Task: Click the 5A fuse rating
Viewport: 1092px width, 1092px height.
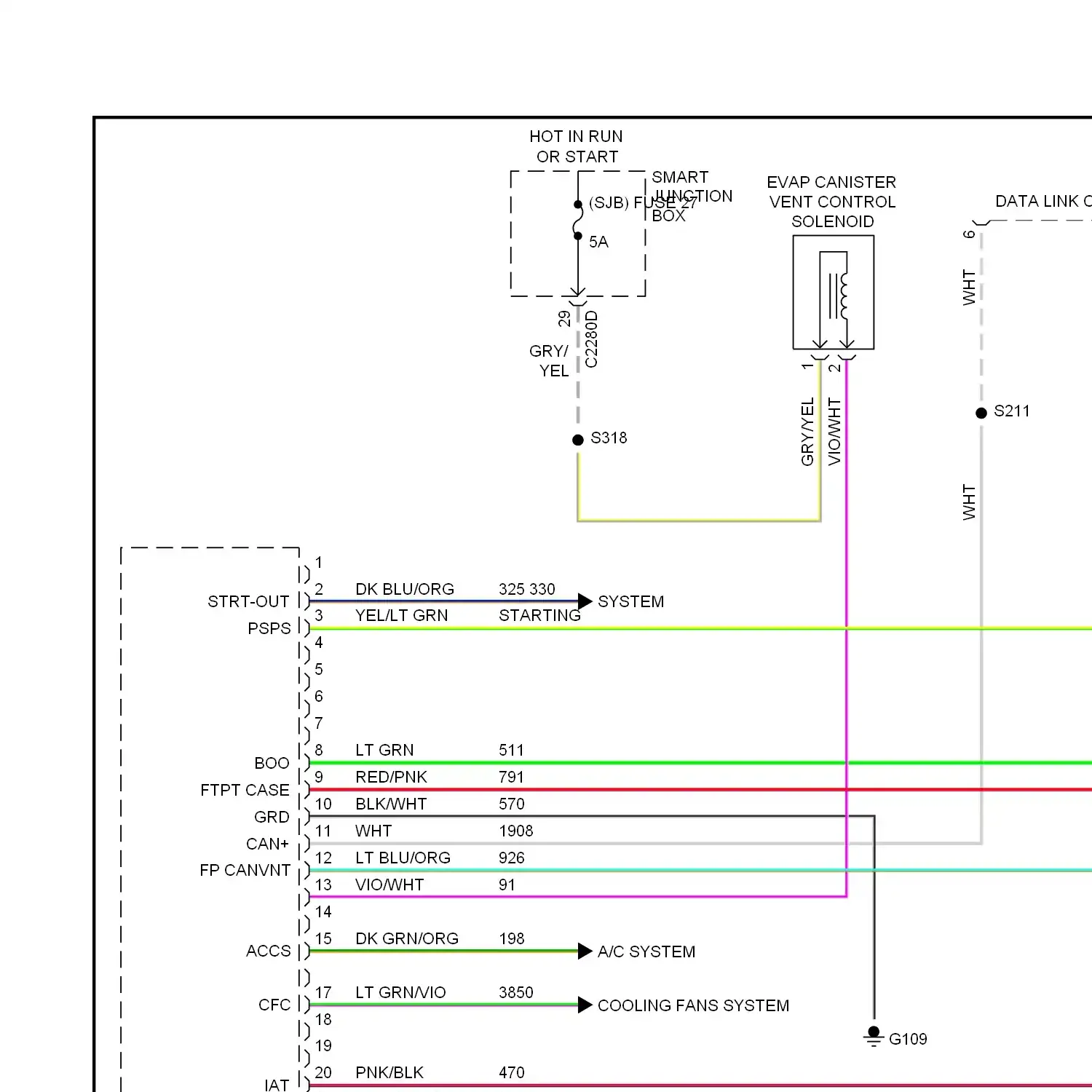Action: pyautogui.click(x=598, y=242)
